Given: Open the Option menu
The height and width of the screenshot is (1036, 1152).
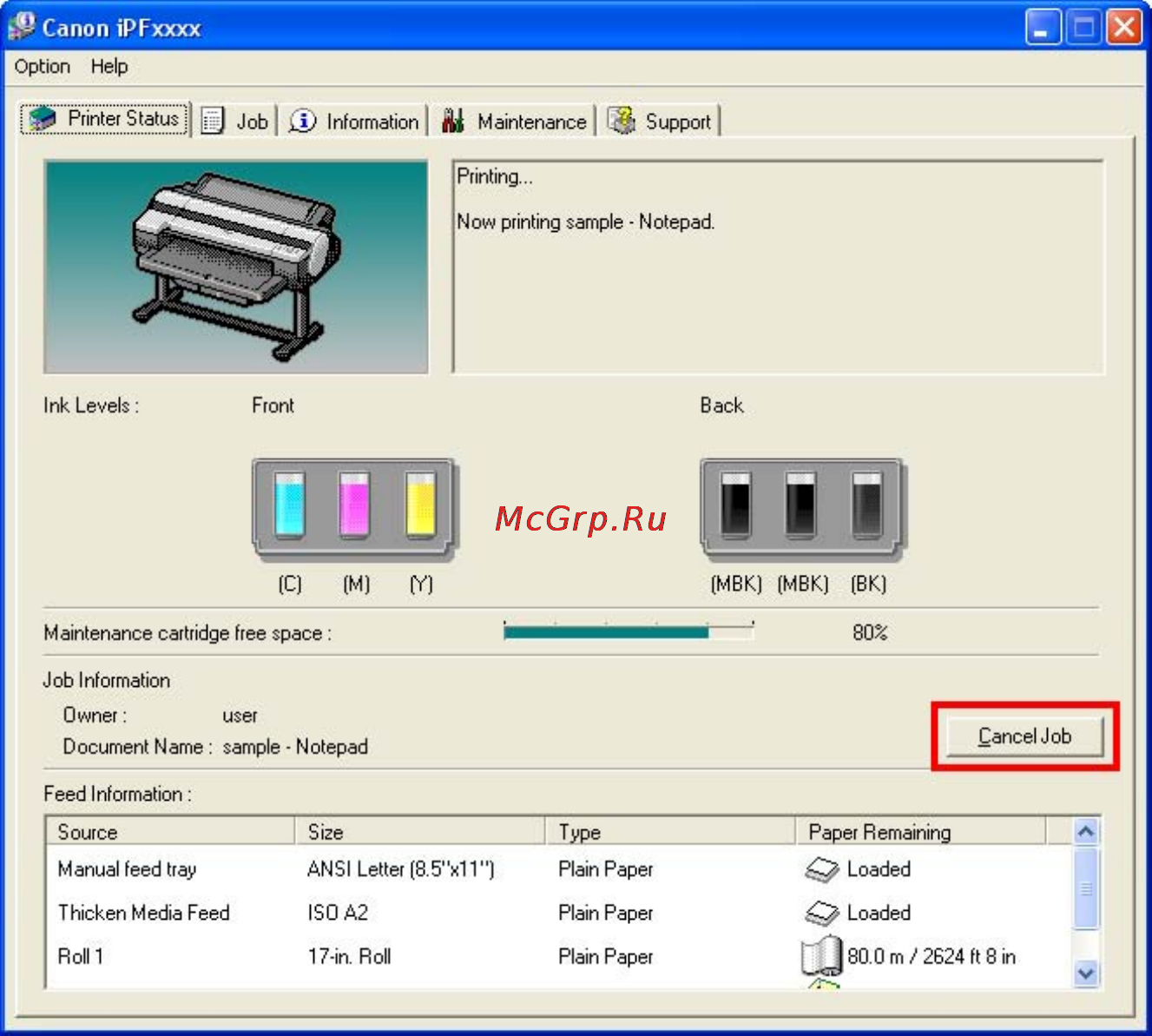Looking at the screenshot, I should click(x=42, y=67).
